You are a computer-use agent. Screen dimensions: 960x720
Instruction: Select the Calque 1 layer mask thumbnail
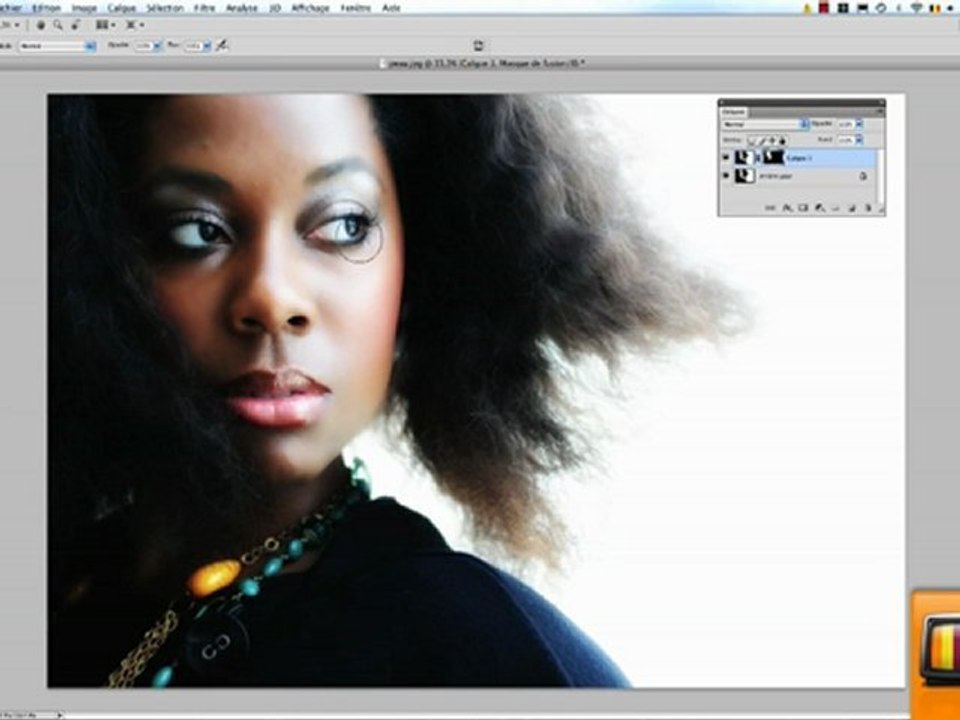click(773, 158)
